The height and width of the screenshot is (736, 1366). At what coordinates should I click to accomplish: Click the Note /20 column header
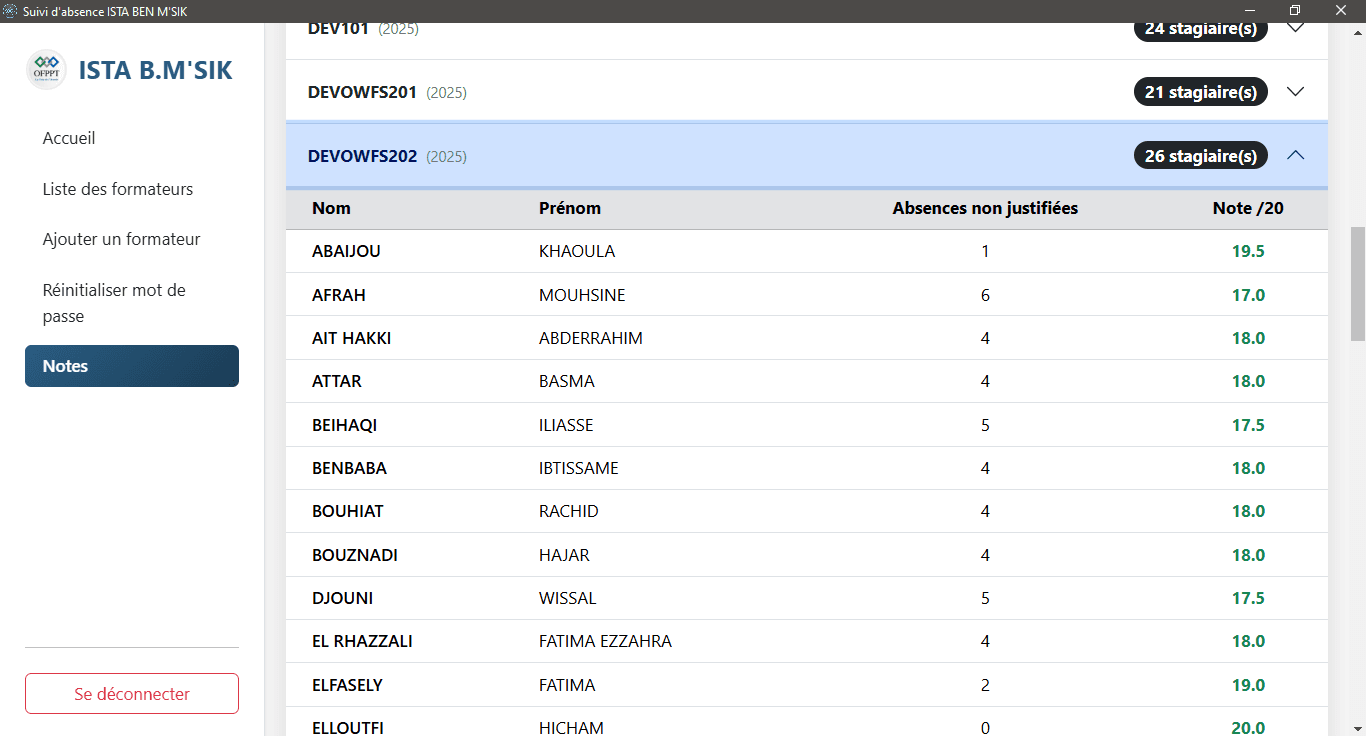tap(1248, 208)
